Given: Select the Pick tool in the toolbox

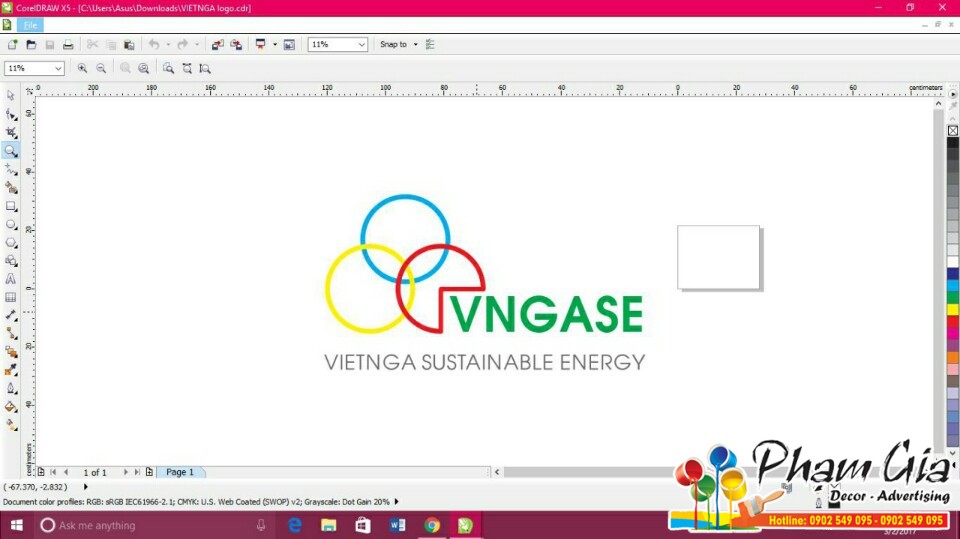Looking at the screenshot, I should (11, 95).
